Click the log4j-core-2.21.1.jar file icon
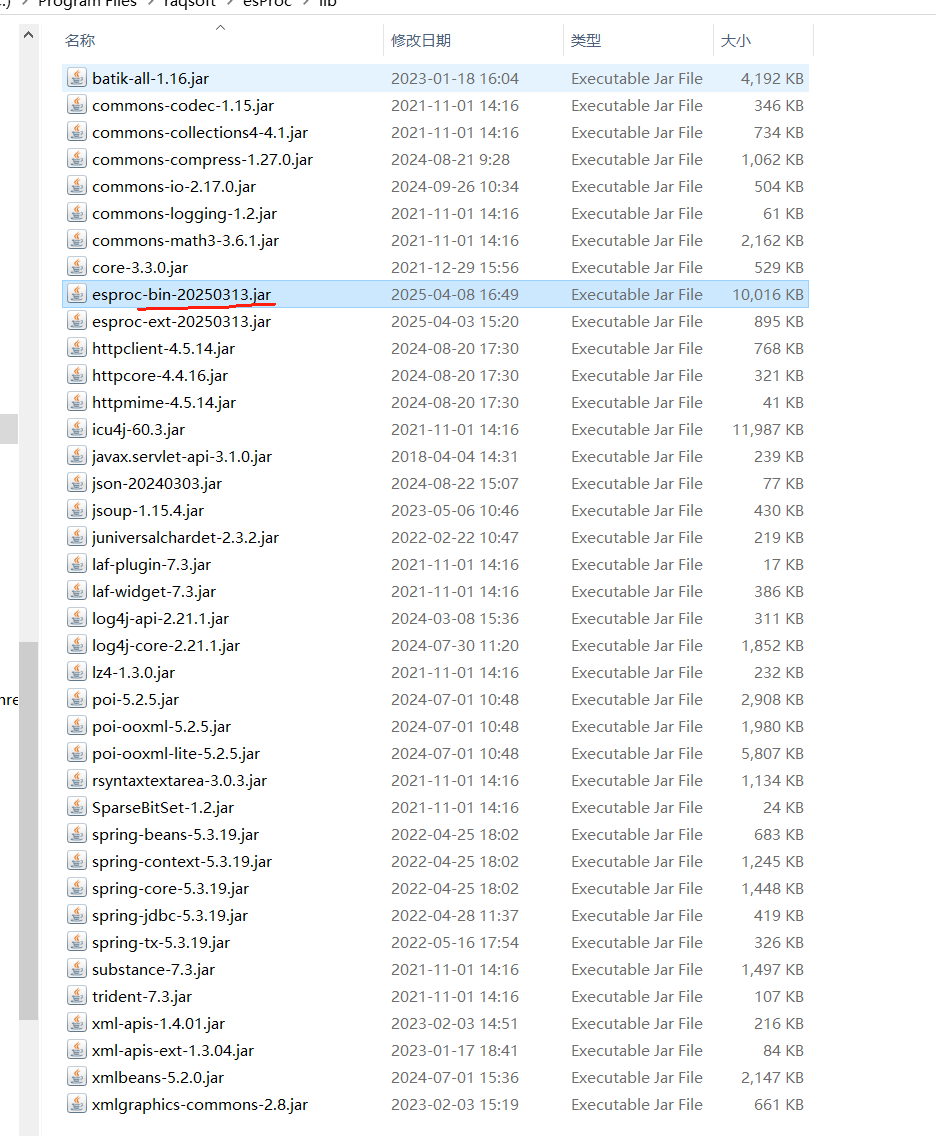Image resolution: width=936 pixels, height=1136 pixels. 77,645
